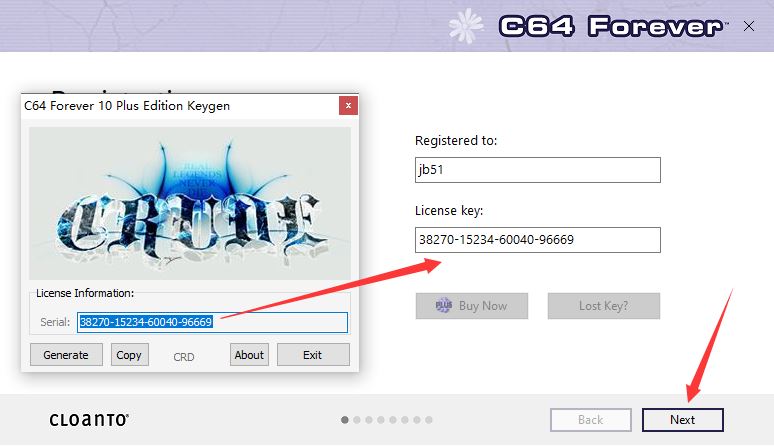Click the Cloanto logo in the footer
The height and width of the screenshot is (446, 774).
click(x=89, y=420)
